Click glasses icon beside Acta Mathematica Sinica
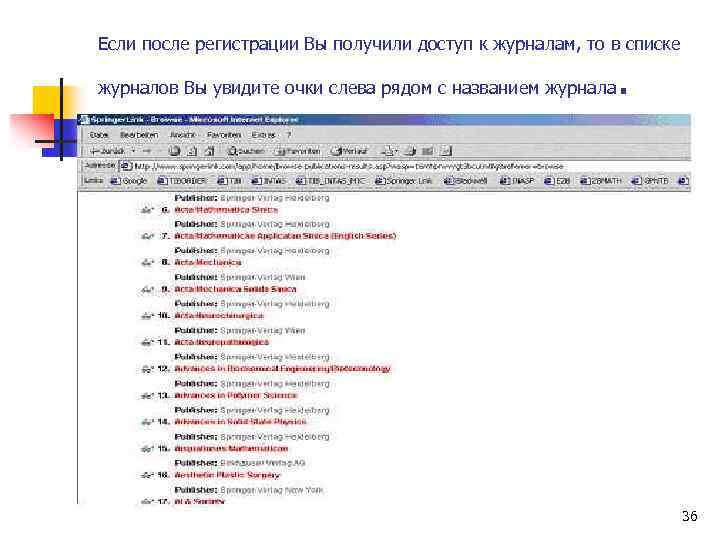This screenshot has height=540, width=720. (x=147, y=211)
